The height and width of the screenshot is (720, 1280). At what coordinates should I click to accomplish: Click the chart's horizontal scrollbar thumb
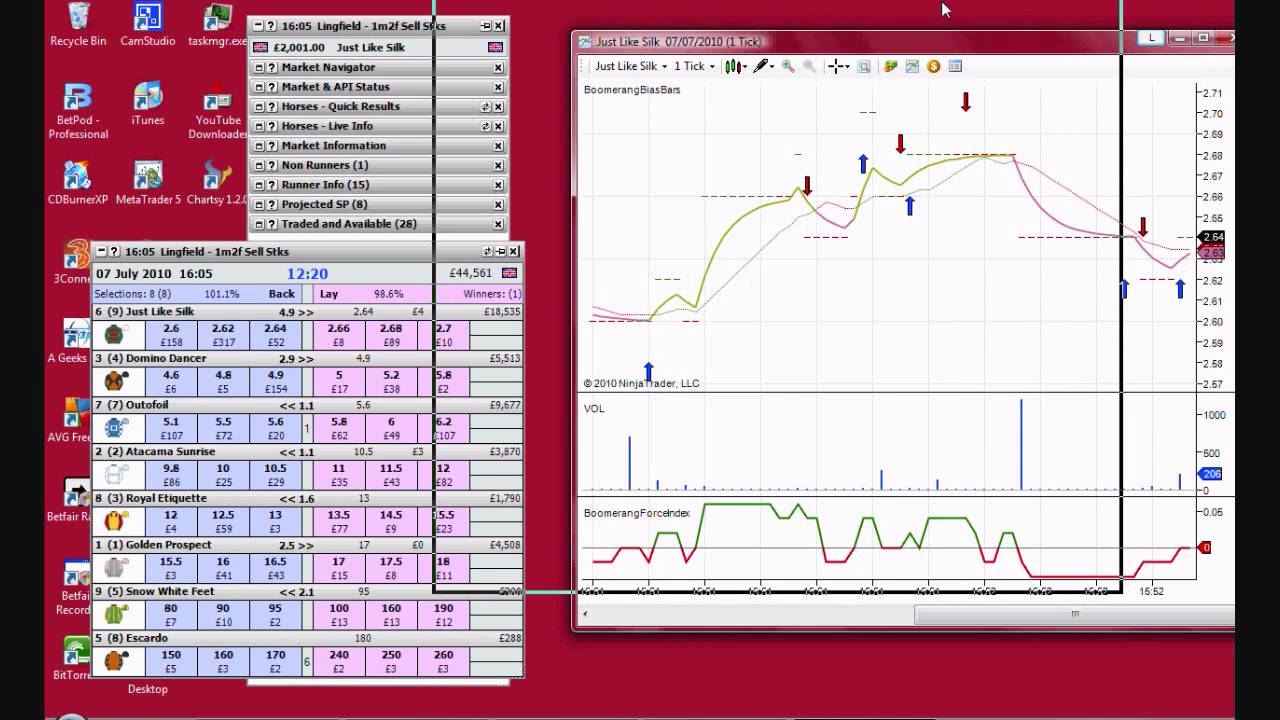1075,614
